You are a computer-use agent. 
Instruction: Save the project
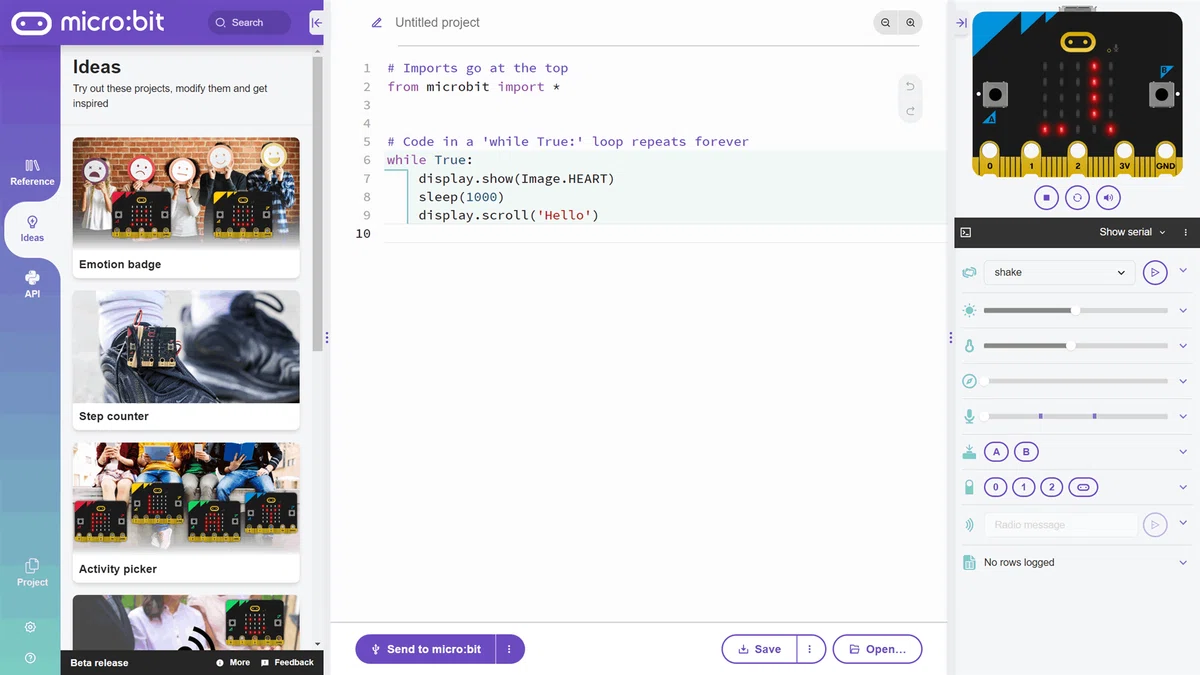click(x=759, y=649)
